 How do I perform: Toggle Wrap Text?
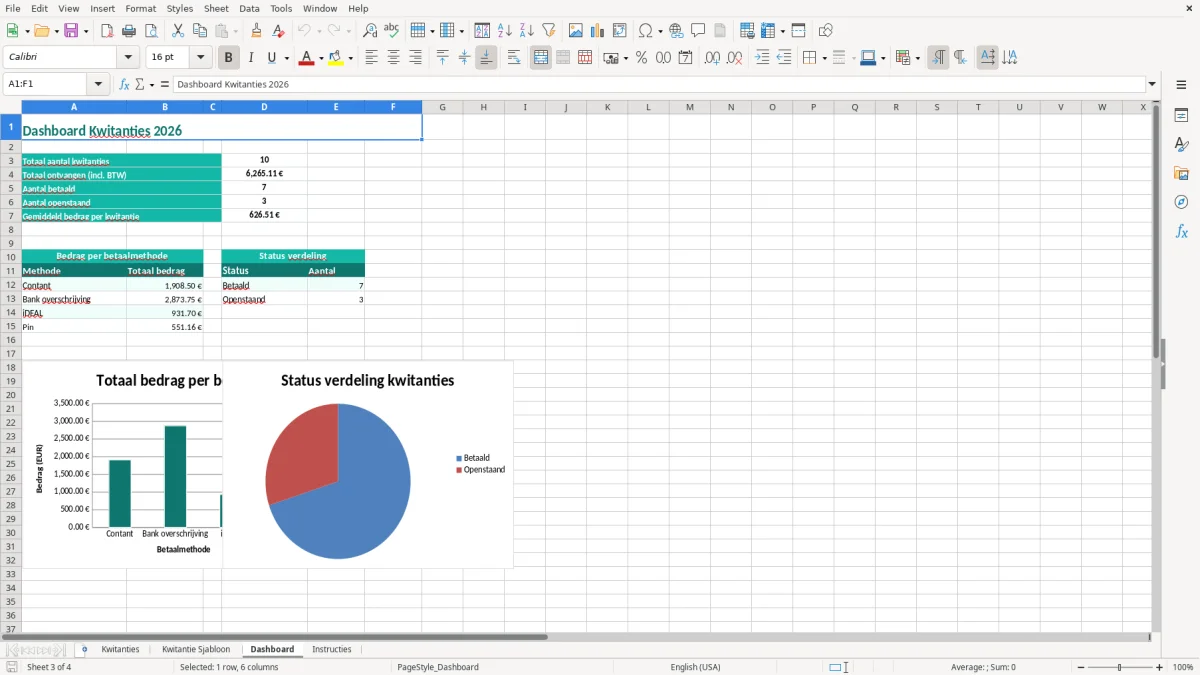click(x=513, y=58)
